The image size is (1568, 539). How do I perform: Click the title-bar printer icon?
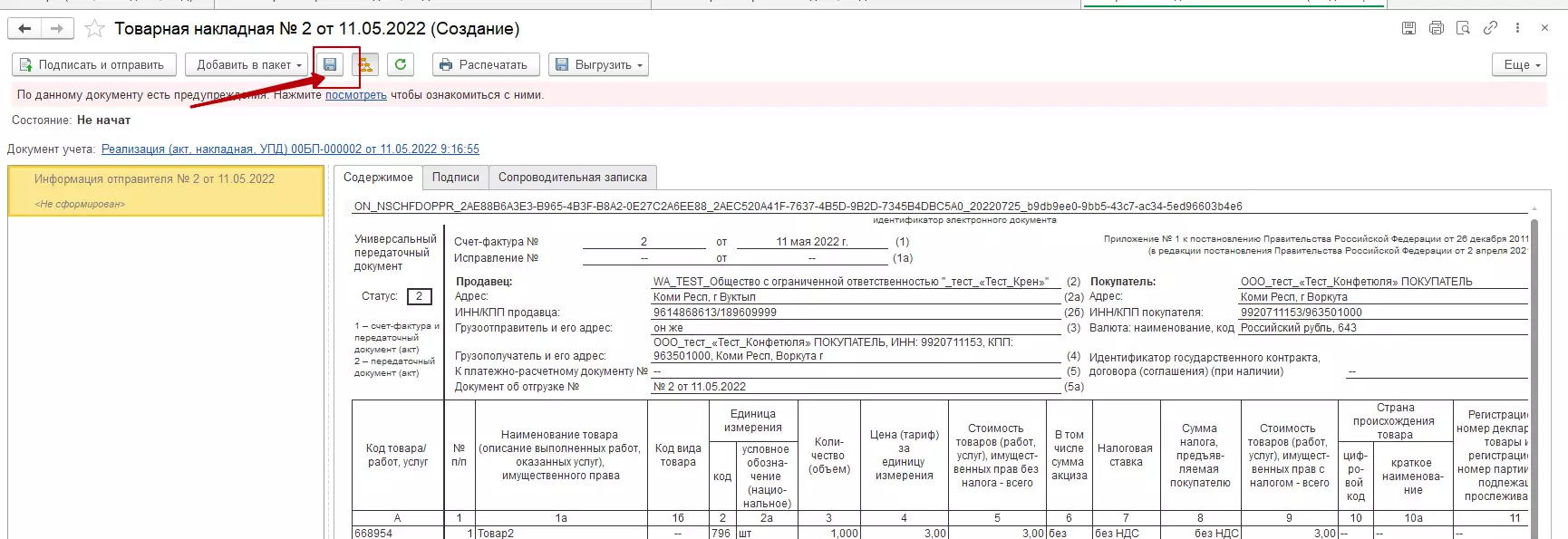click(1436, 28)
